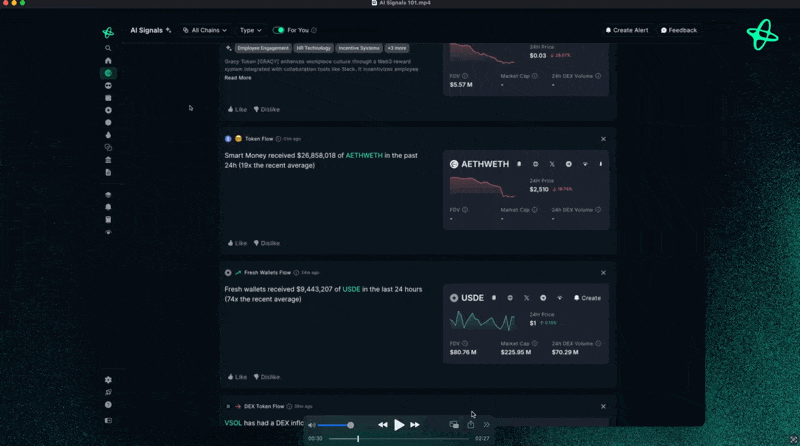Click the video progress timeline bar
This screenshot has height=446, width=800.
coord(398,439)
